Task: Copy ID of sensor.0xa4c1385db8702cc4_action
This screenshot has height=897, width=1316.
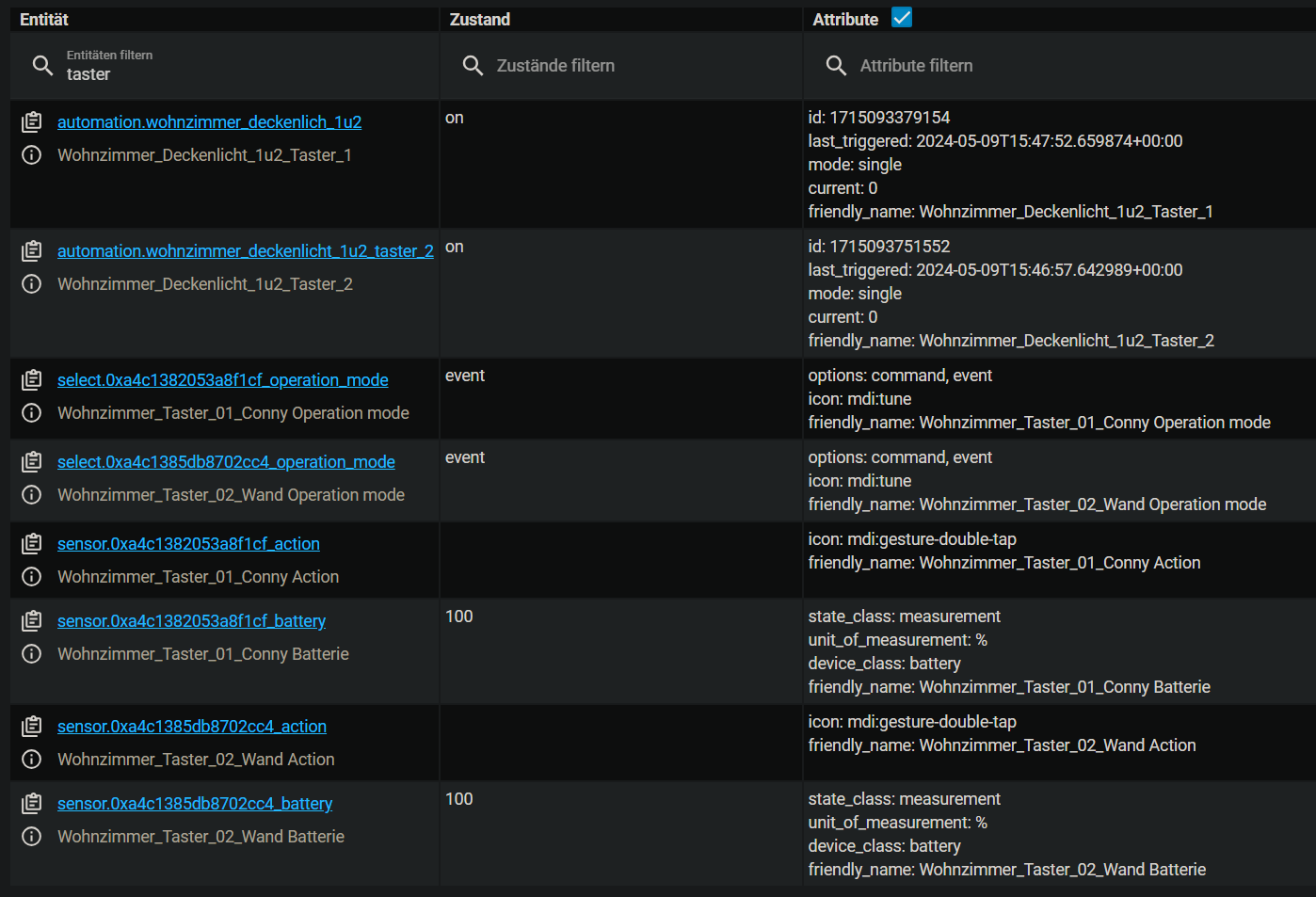Action: [x=32, y=727]
